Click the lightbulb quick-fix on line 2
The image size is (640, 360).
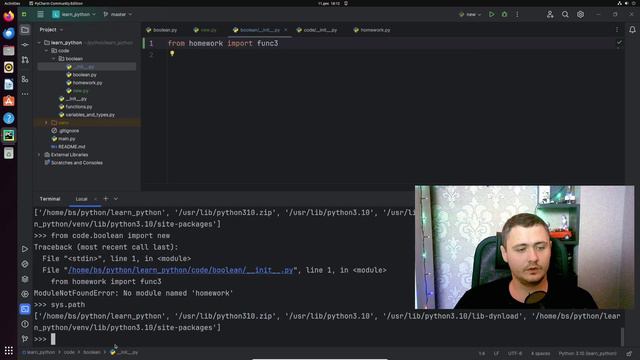pos(172,53)
